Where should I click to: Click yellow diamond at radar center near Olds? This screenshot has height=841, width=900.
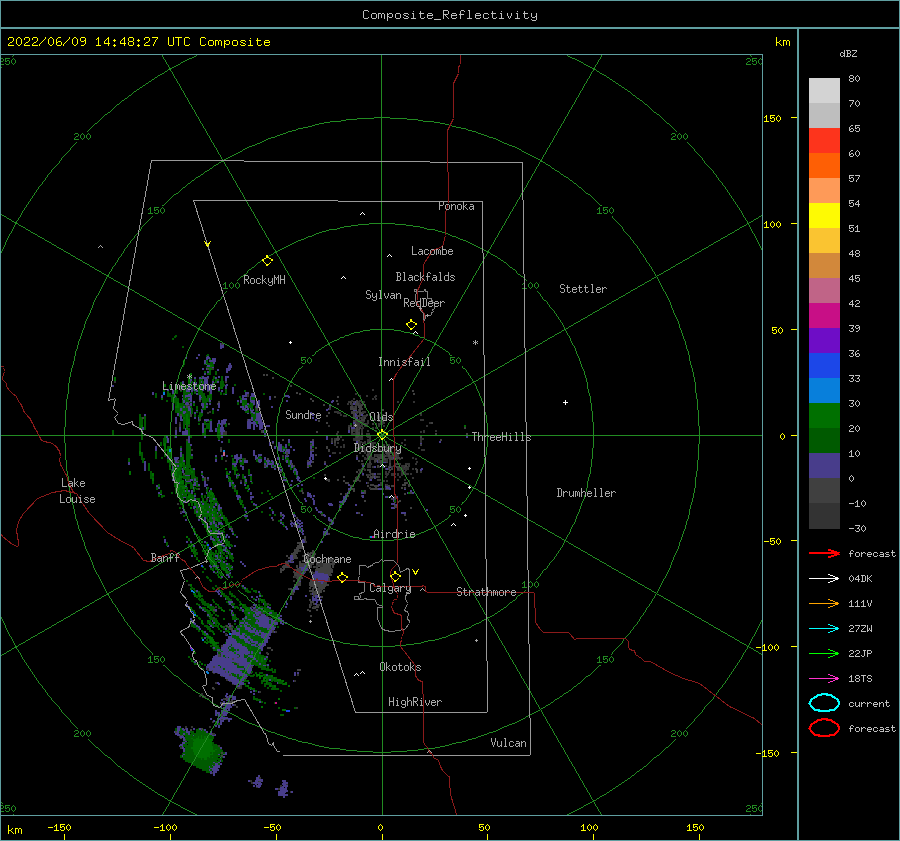[382, 435]
